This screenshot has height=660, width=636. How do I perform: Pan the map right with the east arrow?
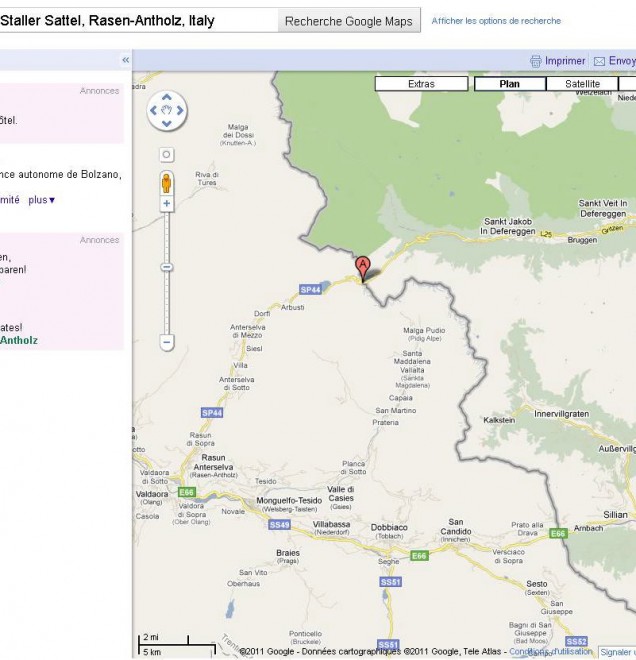[180, 111]
